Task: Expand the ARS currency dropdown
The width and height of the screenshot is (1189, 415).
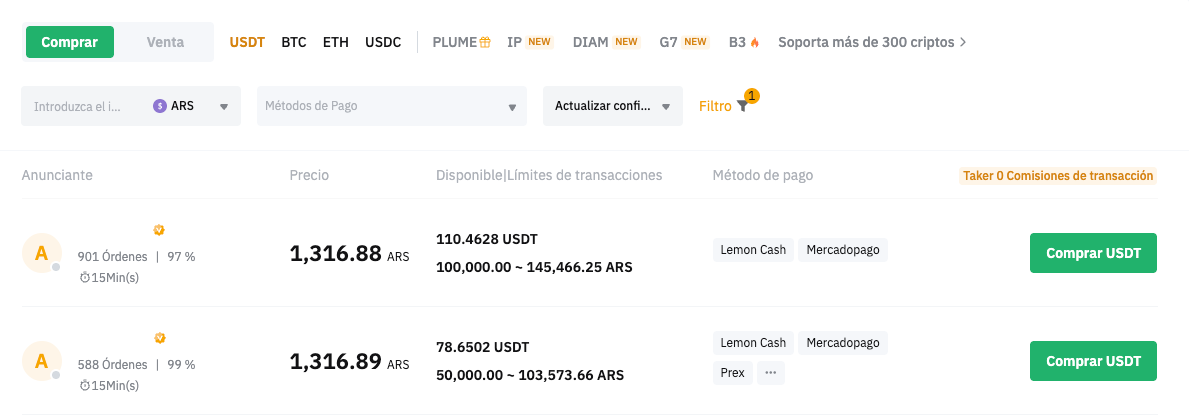Action: 224,107
